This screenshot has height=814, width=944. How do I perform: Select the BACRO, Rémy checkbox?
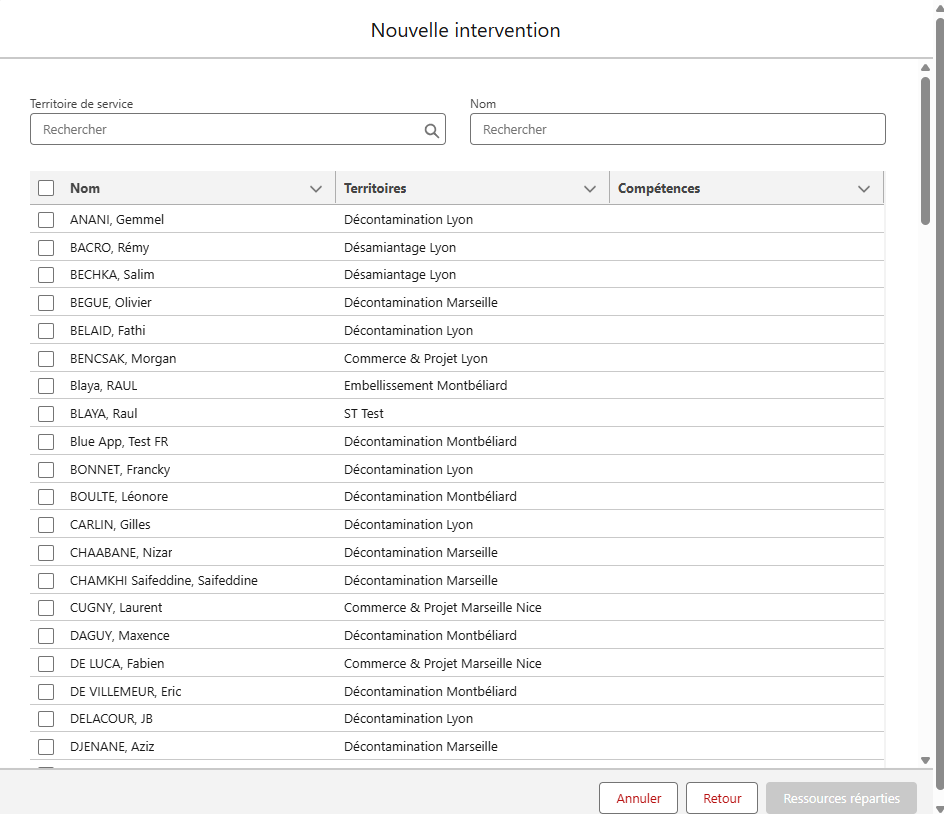pyautogui.click(x=46, y=247)
